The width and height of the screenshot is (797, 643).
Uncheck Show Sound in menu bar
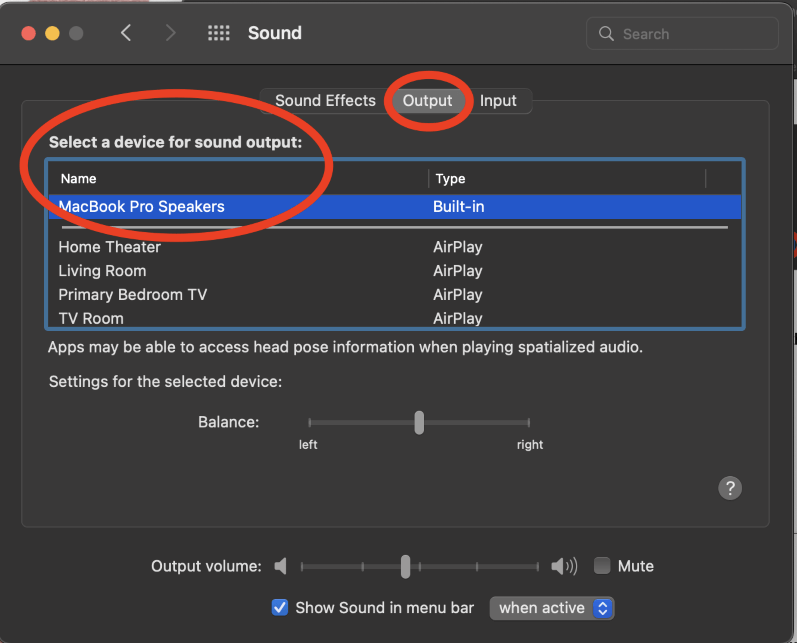point(280,607)
